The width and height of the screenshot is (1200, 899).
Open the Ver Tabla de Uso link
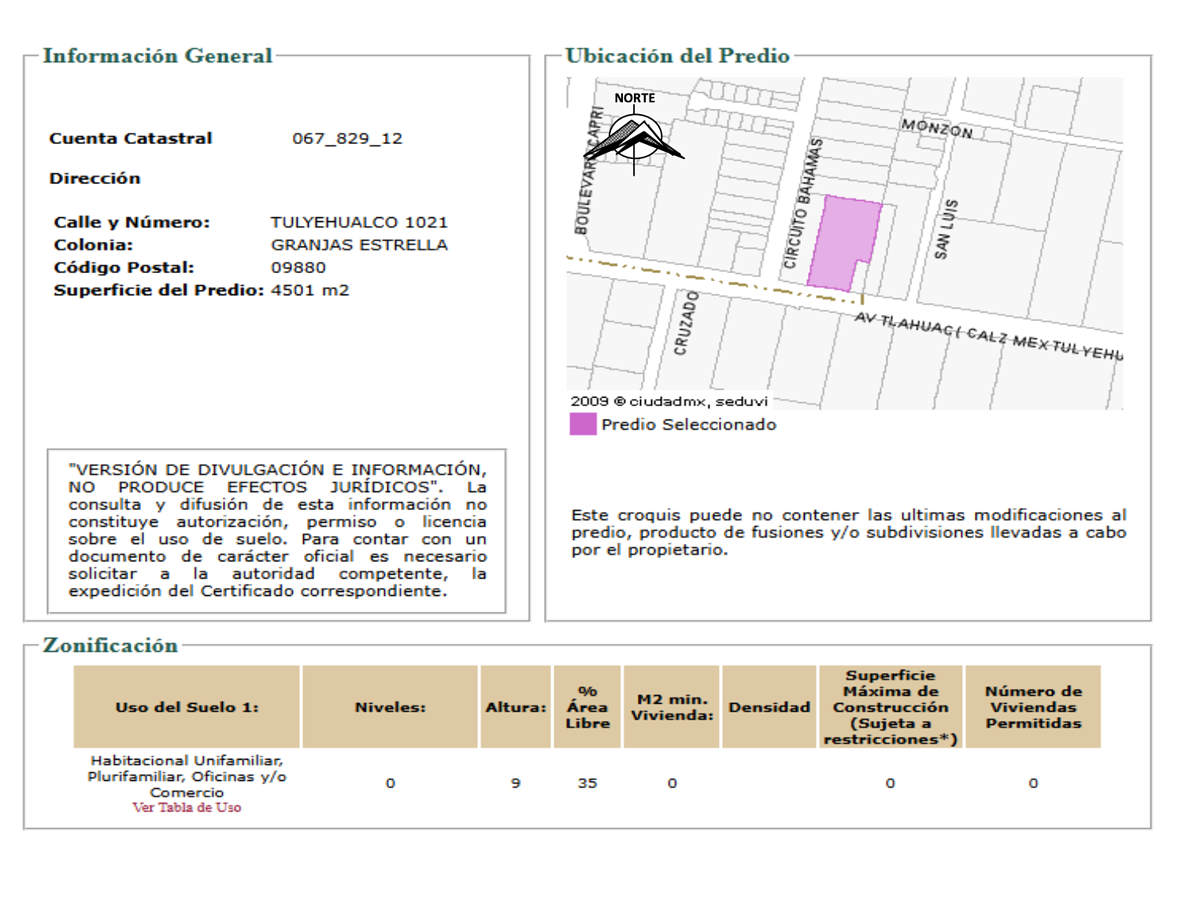pos(187,807)
